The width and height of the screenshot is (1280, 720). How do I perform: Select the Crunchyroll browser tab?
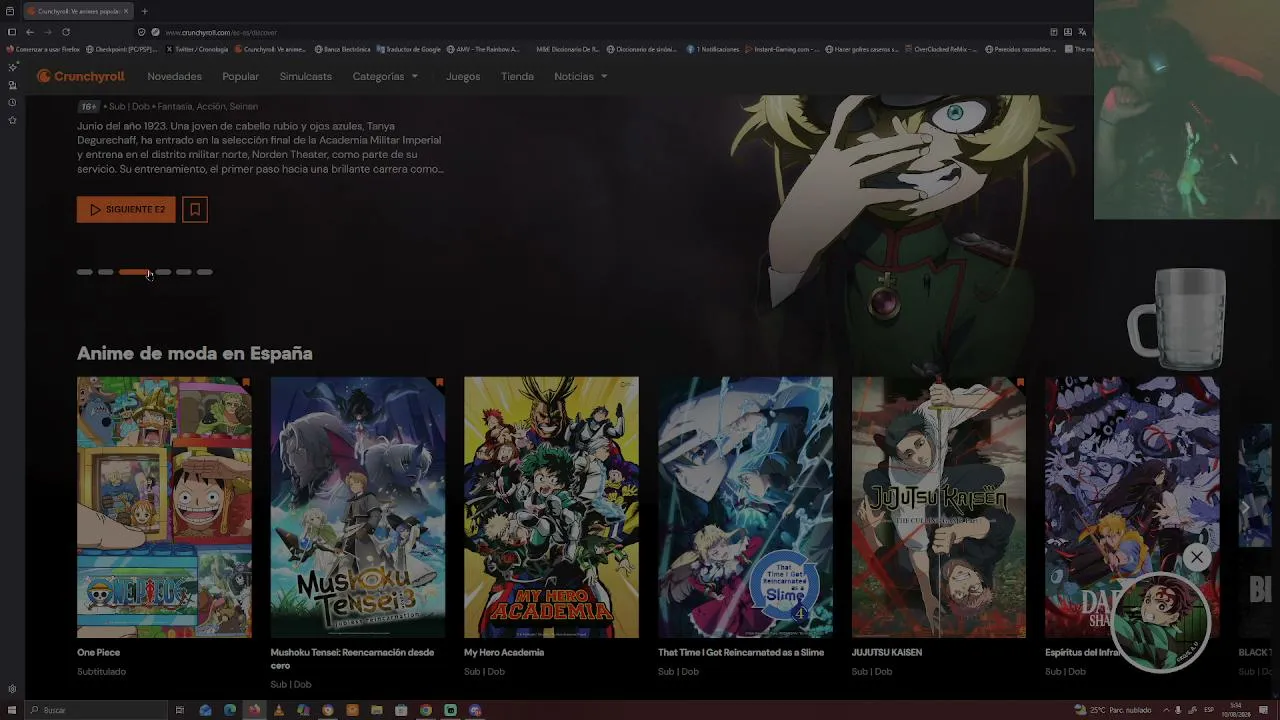pos(78,11)
